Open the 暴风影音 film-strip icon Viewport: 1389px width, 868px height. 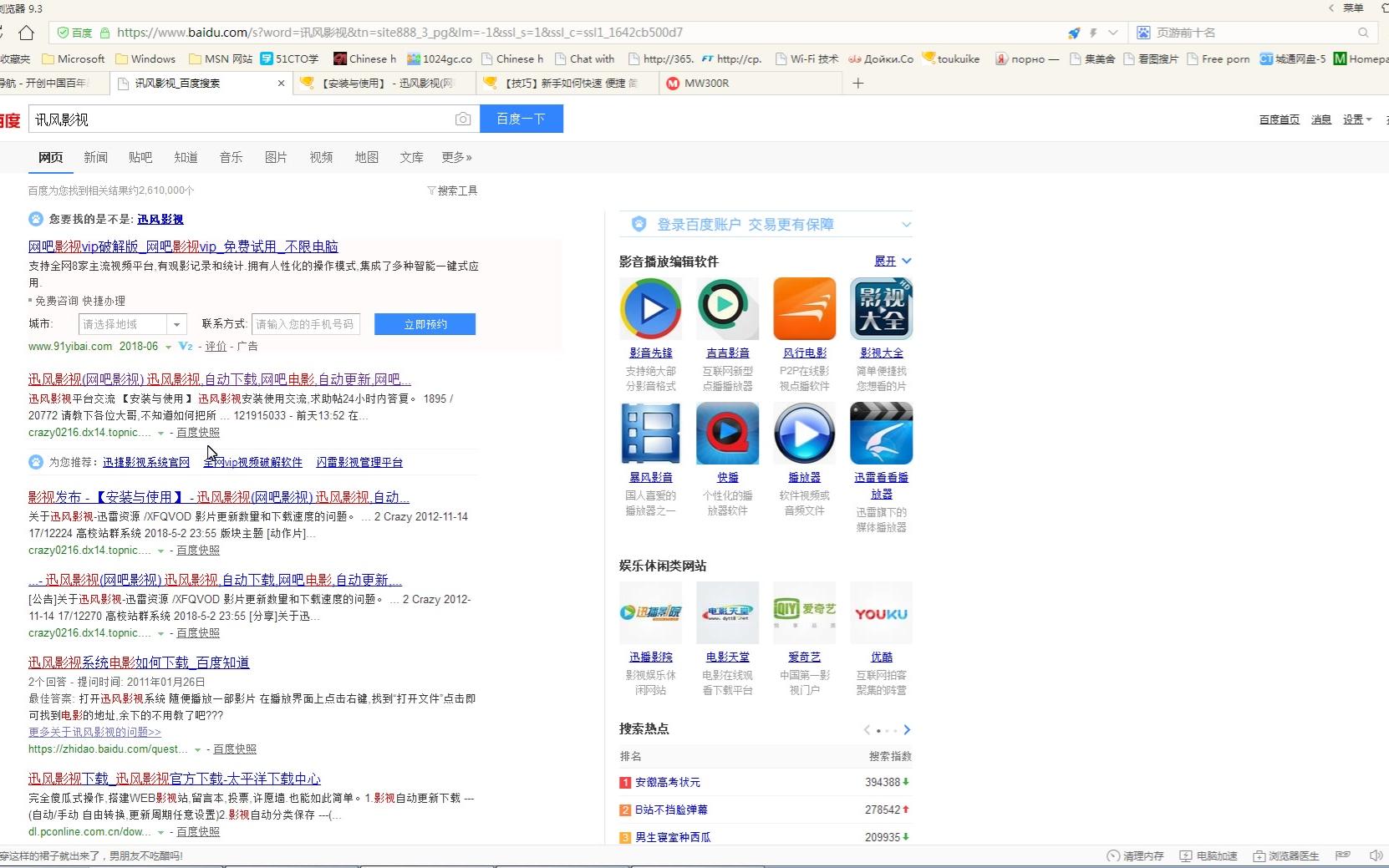click(650, 433)
